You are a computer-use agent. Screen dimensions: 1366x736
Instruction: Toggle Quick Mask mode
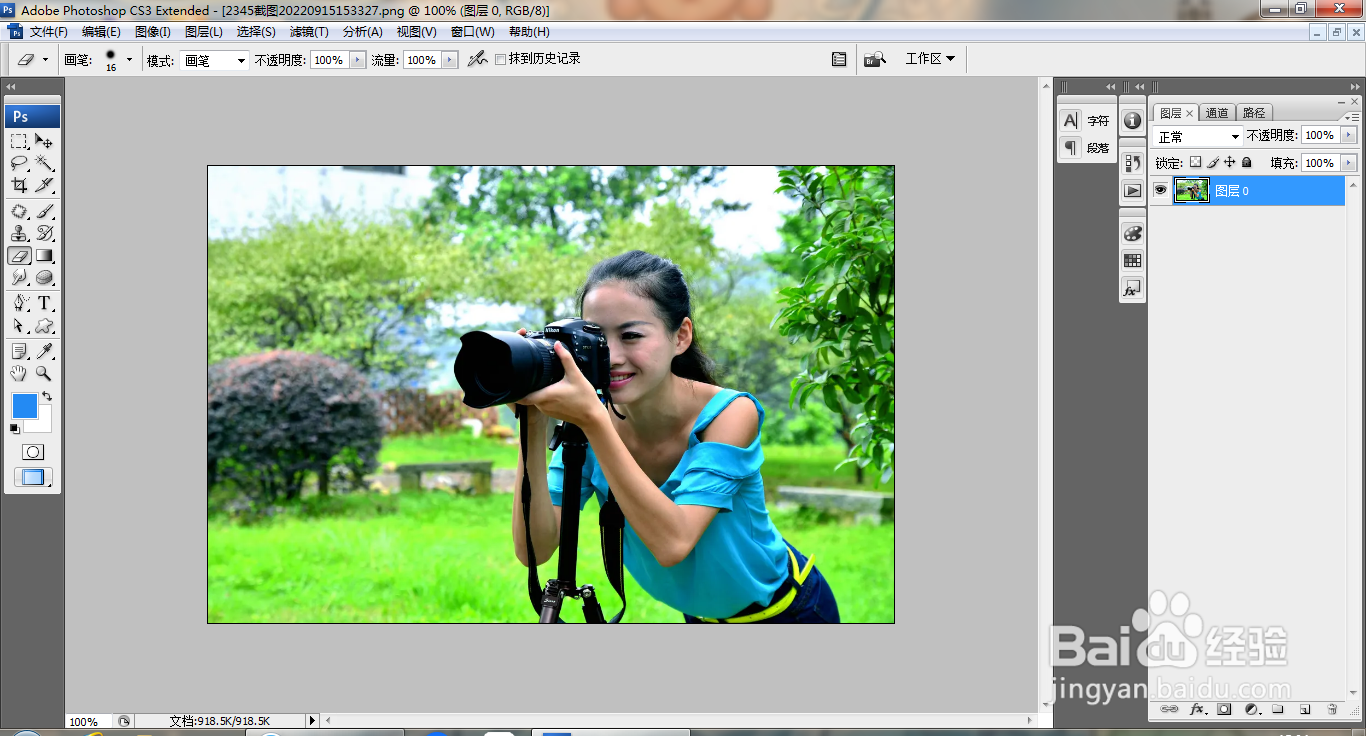coord(33,452)
